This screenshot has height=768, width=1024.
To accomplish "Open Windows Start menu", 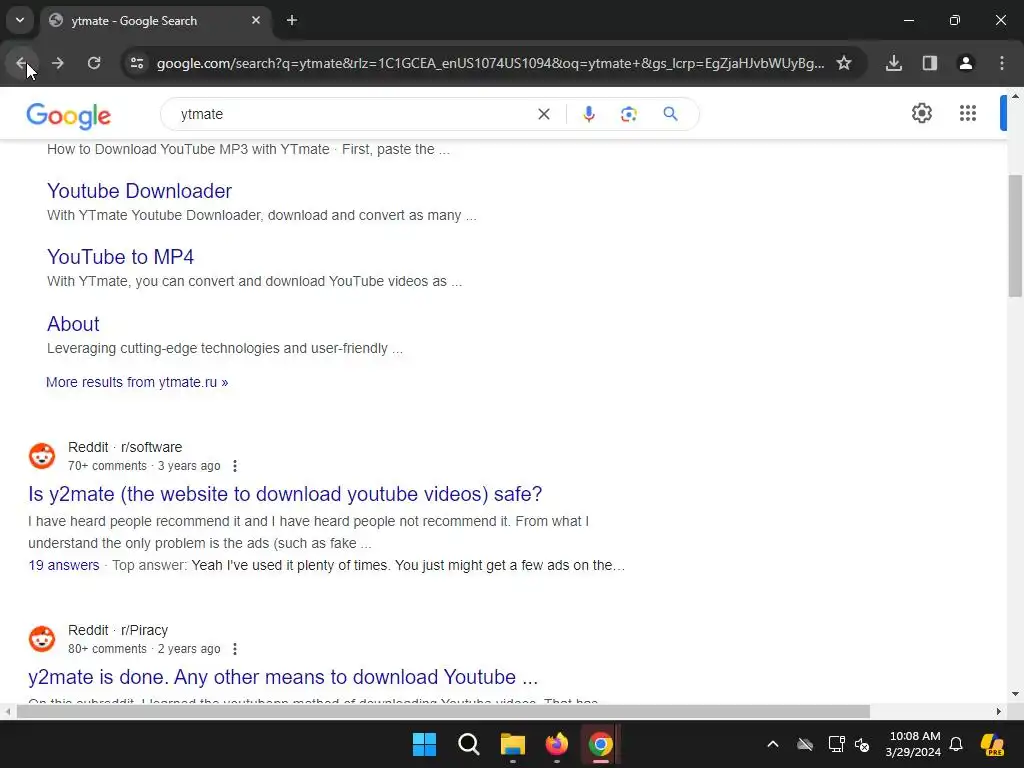I will tap(424, 744).
